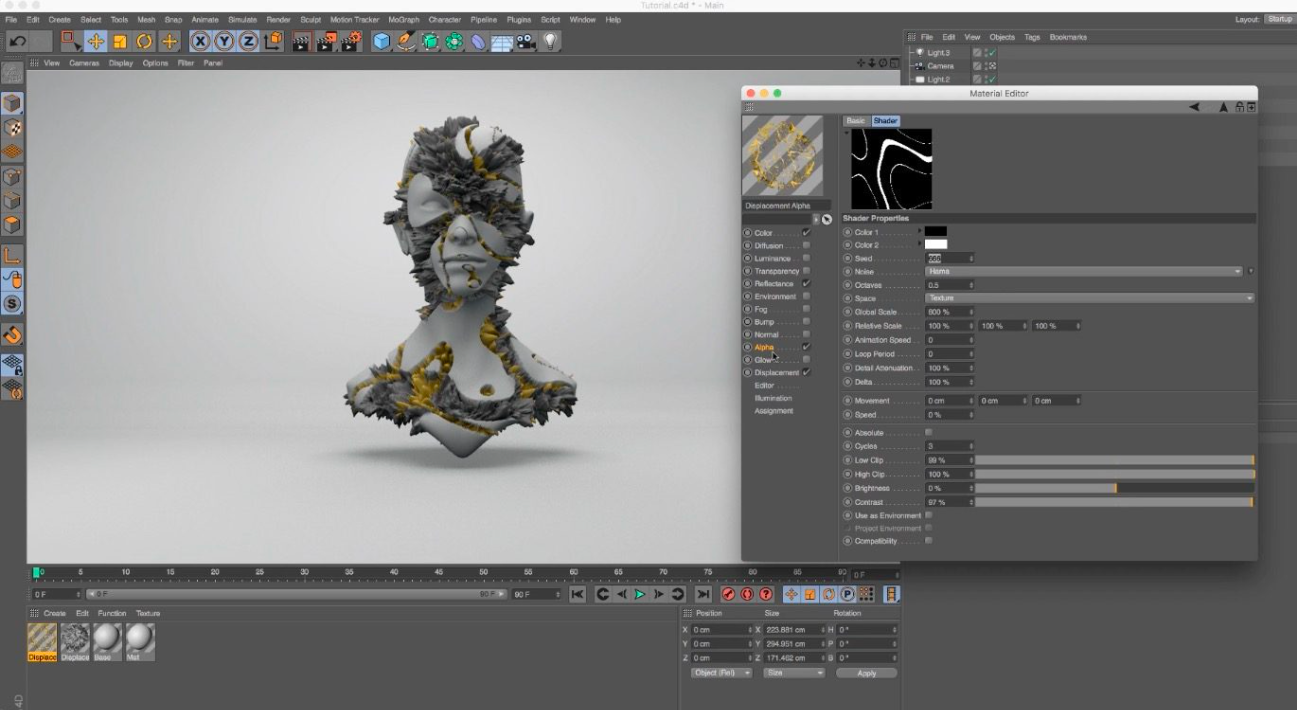Toggle the Y axis lock
The width and height of the screenshot is (1297, 710).
pos(224,41)
